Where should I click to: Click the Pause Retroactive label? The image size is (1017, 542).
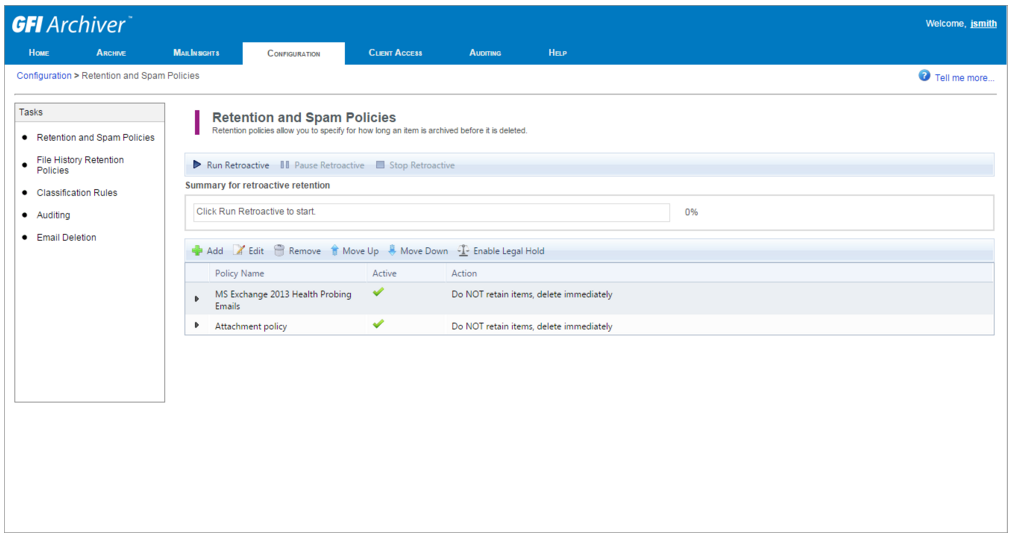coord(329,165)
